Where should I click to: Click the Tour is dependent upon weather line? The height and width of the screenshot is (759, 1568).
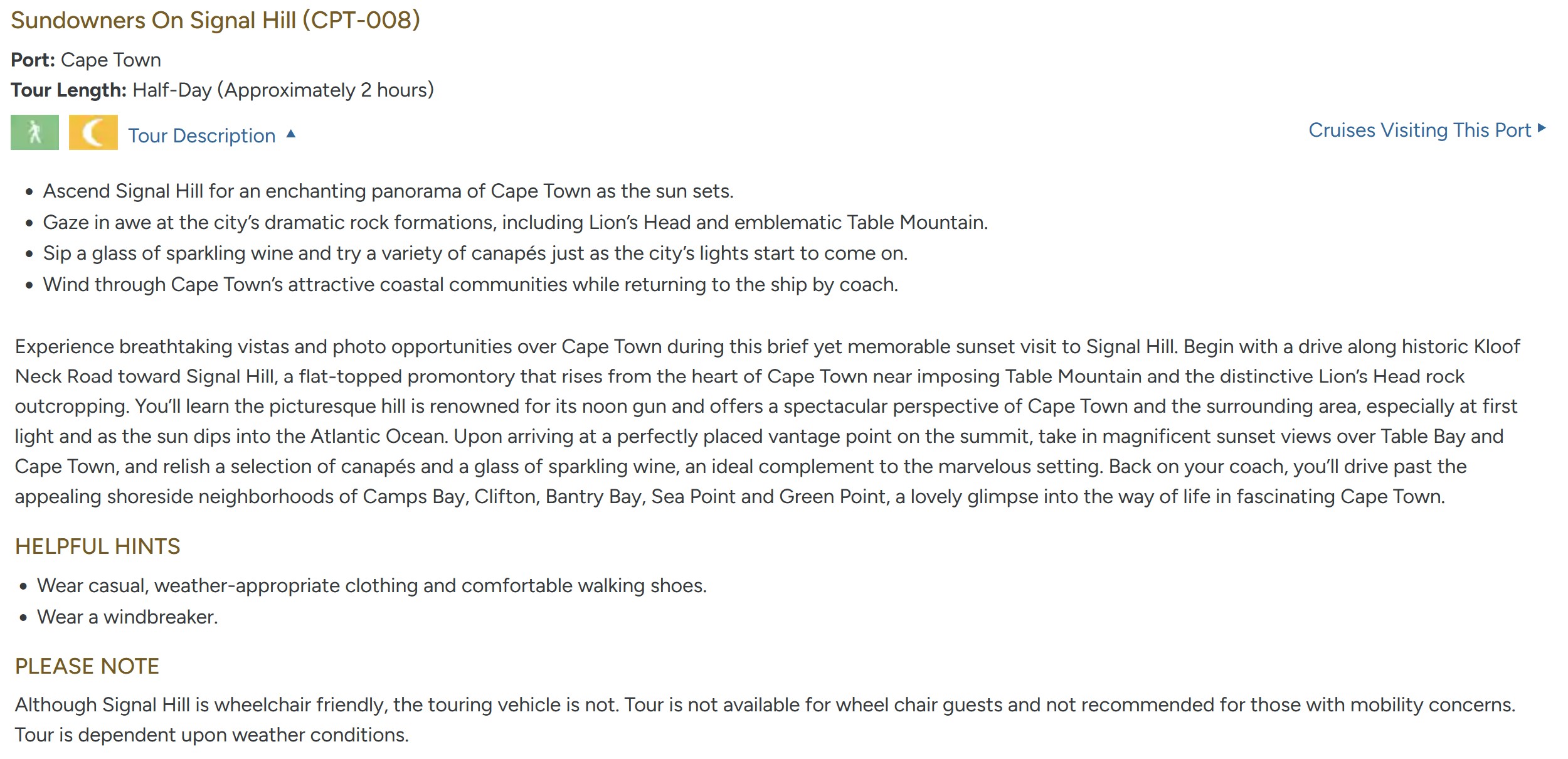211,735
